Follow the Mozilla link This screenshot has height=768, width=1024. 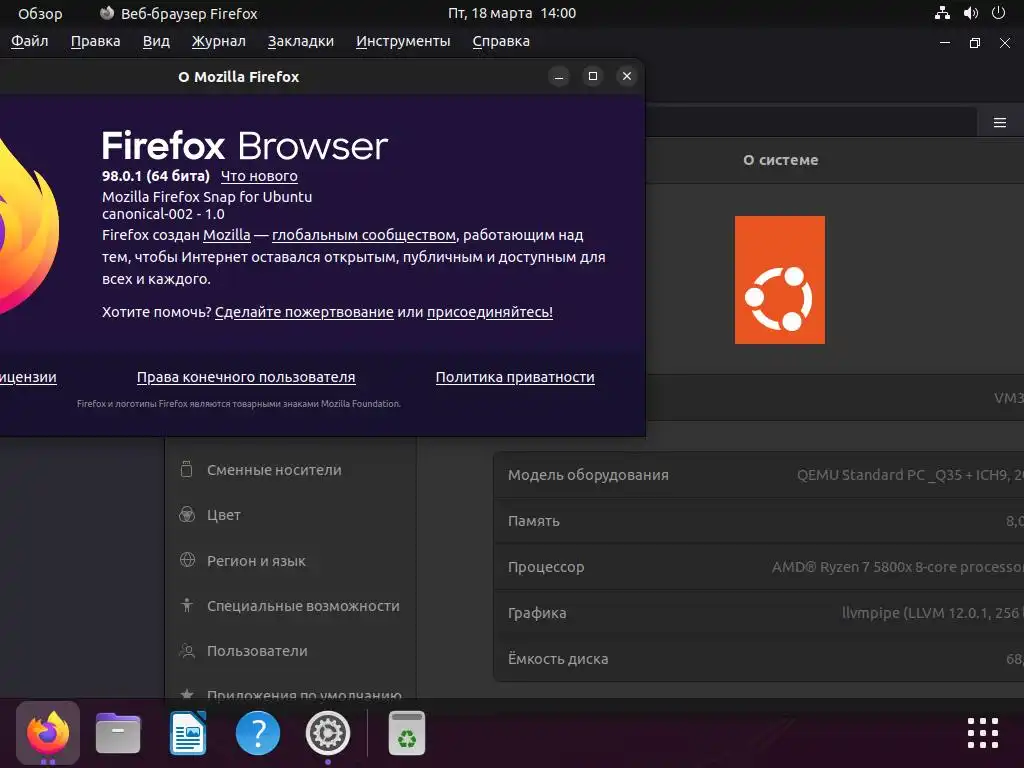click(x=227, y=235)
